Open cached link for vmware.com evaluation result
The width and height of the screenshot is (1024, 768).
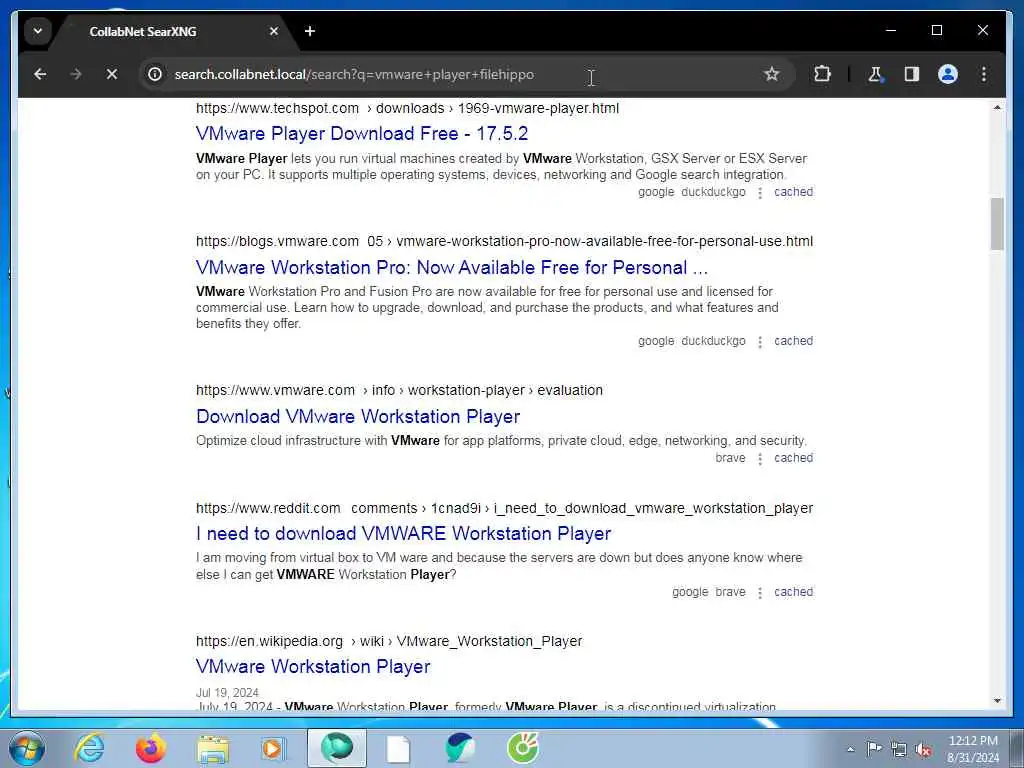(x=793, y=458)
